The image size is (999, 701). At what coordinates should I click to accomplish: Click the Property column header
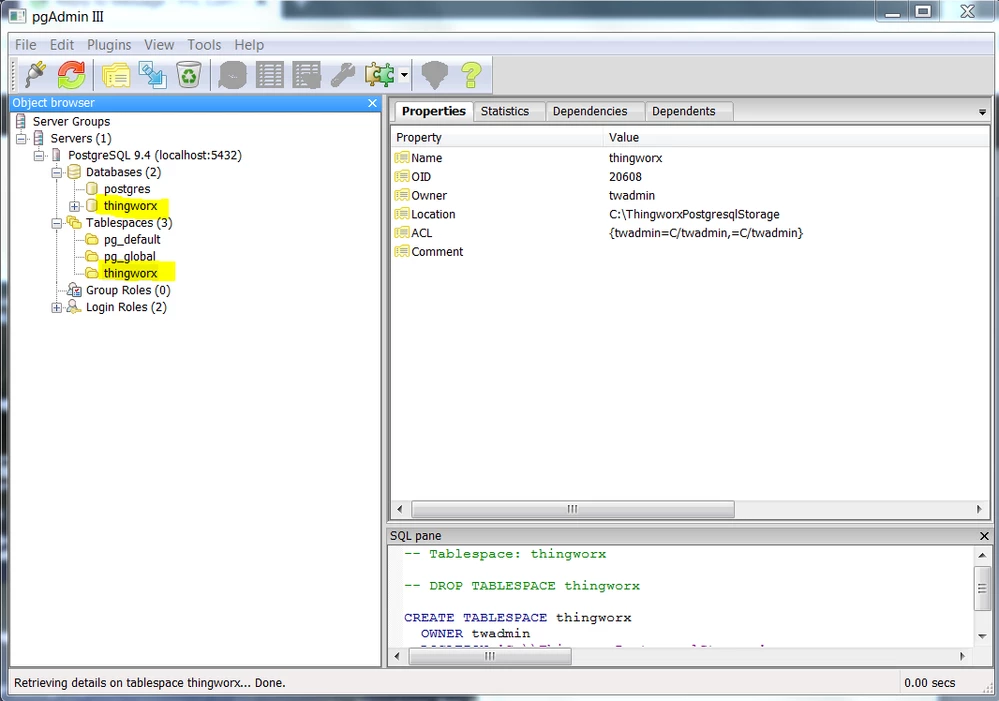[496, 137]
